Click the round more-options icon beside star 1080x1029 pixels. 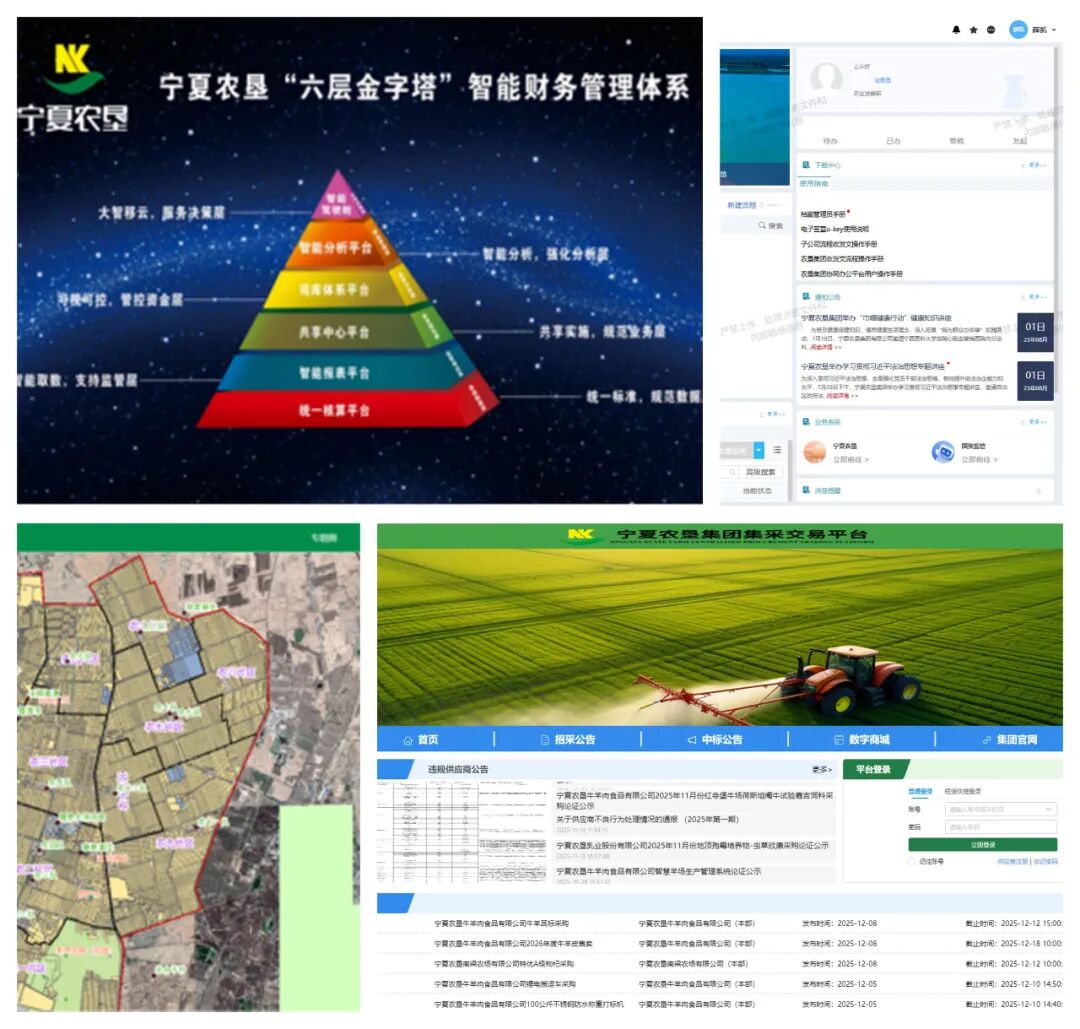tap(991, 30)
